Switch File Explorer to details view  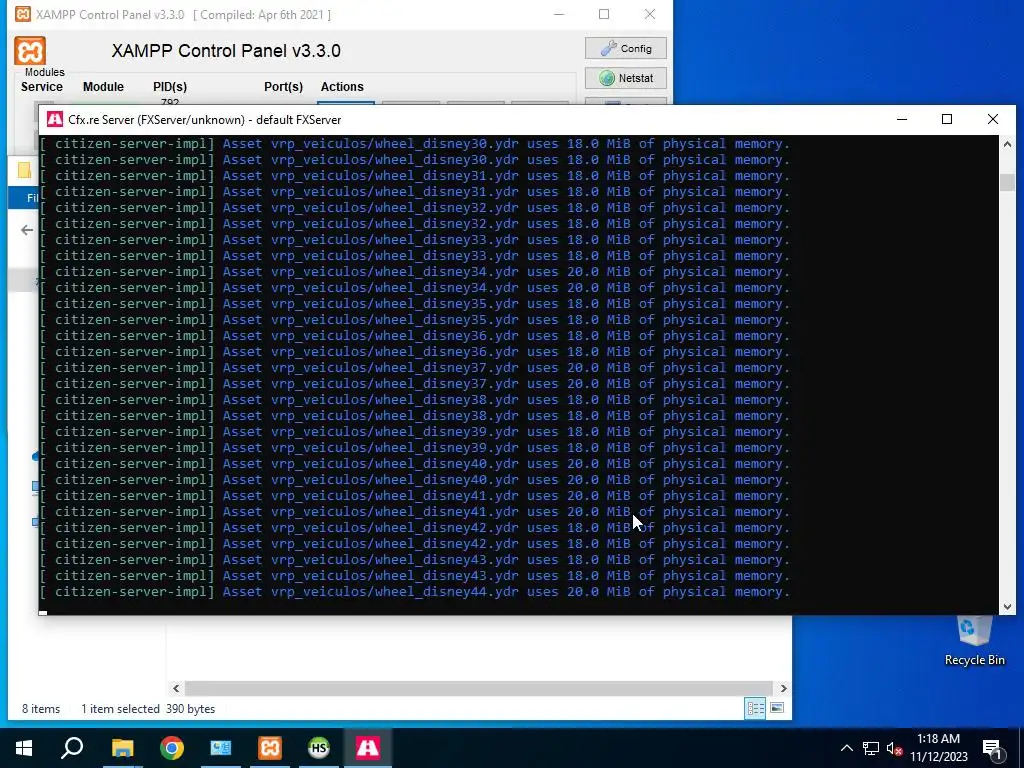click(756, 709)
